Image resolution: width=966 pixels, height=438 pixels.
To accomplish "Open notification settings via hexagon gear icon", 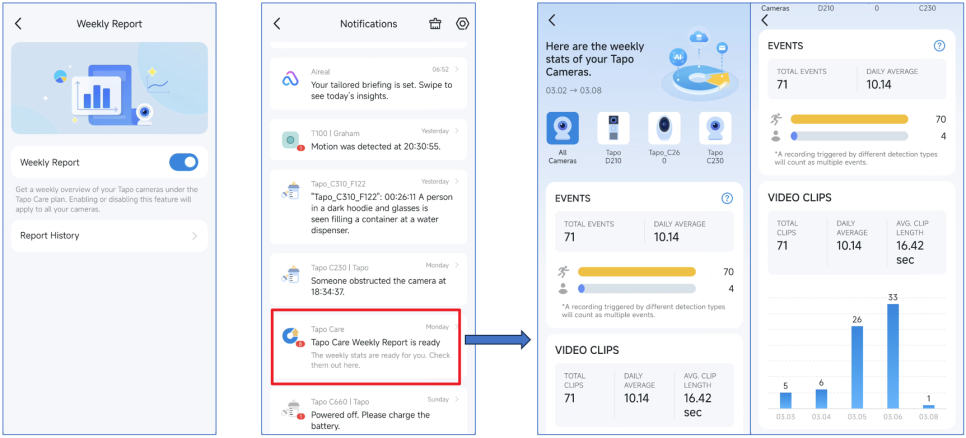I will pos(462,23).
